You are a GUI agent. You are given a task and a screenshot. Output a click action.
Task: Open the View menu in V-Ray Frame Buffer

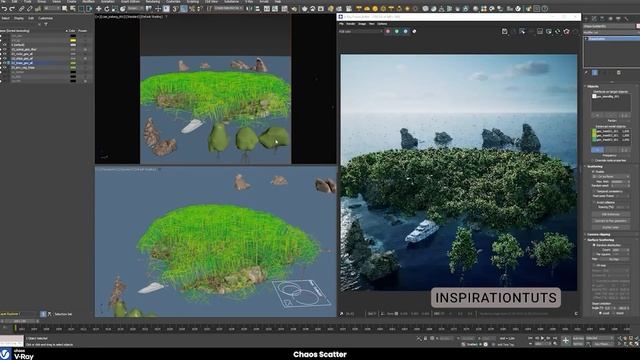371,24
